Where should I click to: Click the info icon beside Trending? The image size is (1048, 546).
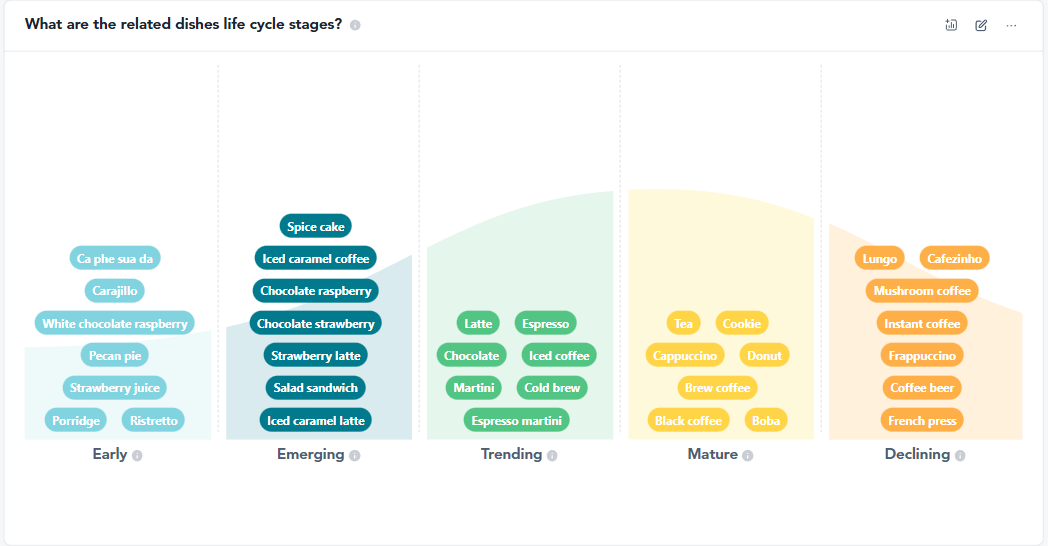(552, 455)
